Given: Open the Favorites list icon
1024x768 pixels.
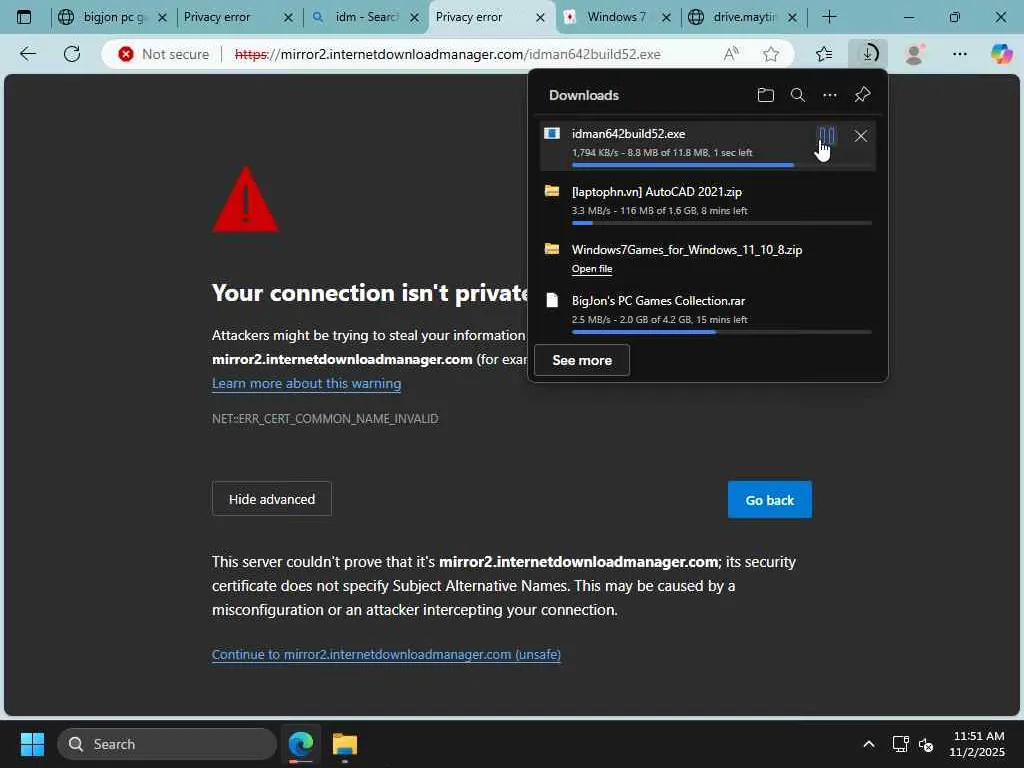Looking at the screenshot, I should [824, 54].
